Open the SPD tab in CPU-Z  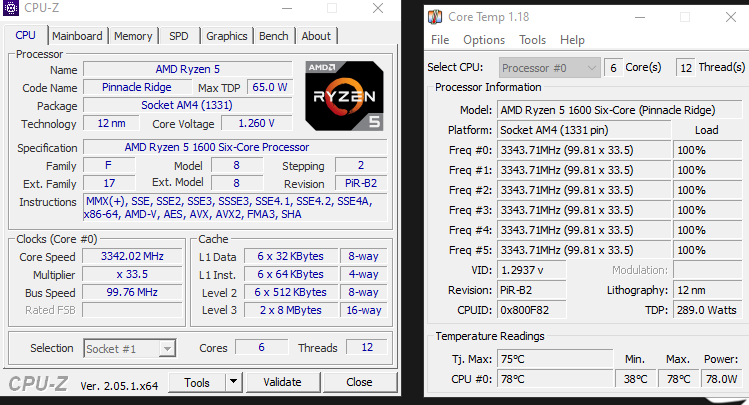click(179, 36)
